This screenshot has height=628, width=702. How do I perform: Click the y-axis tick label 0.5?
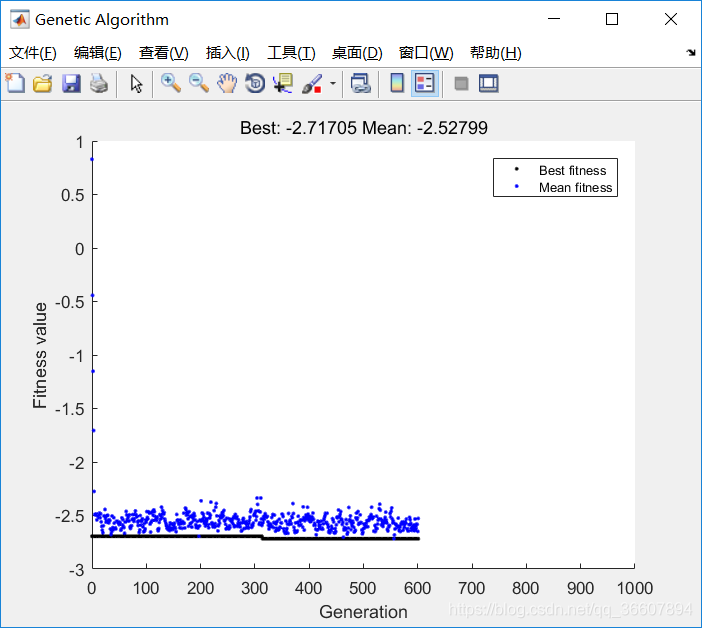73,195
